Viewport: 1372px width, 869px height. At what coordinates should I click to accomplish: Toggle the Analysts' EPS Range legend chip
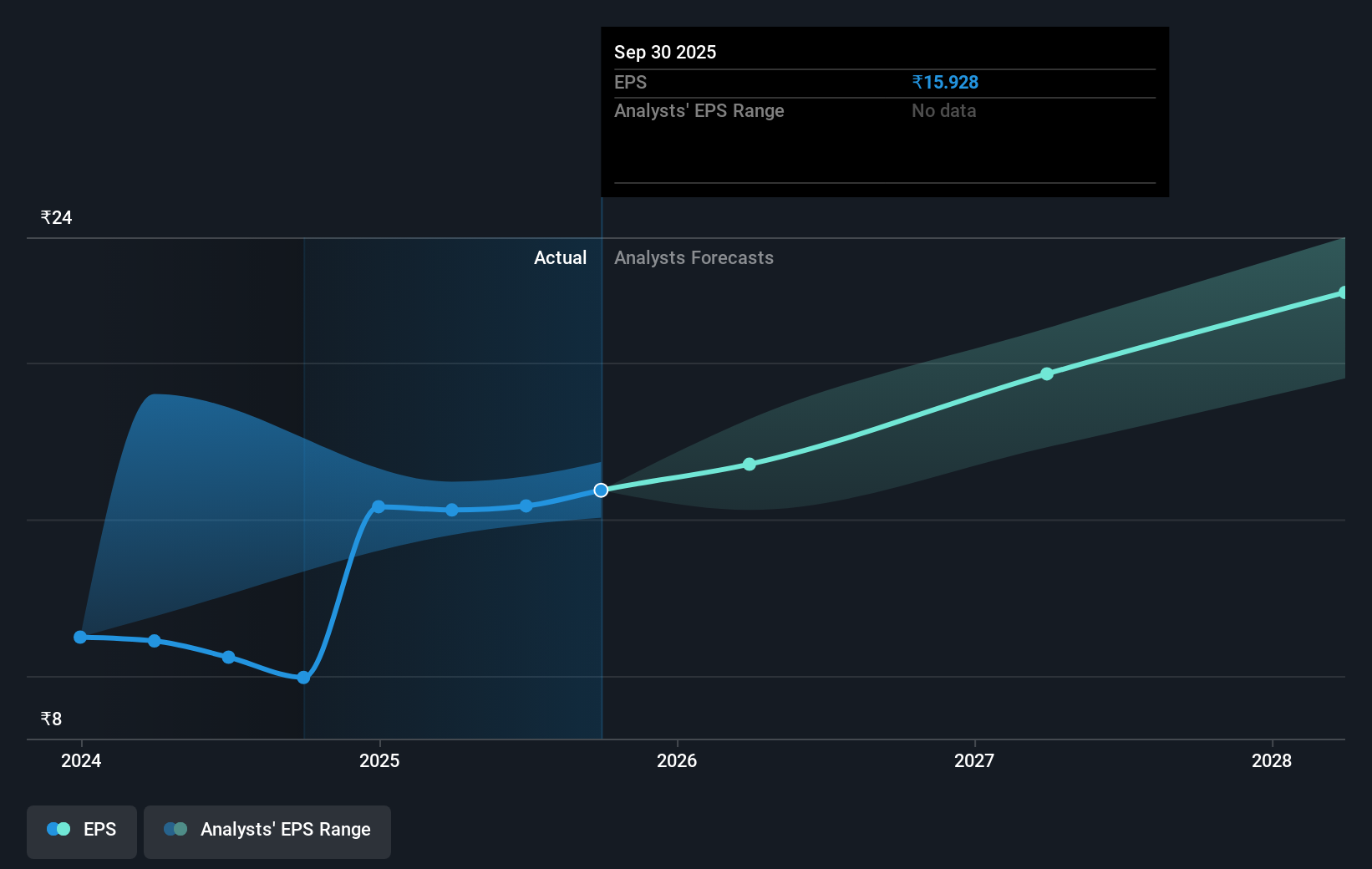pos(267,831)
